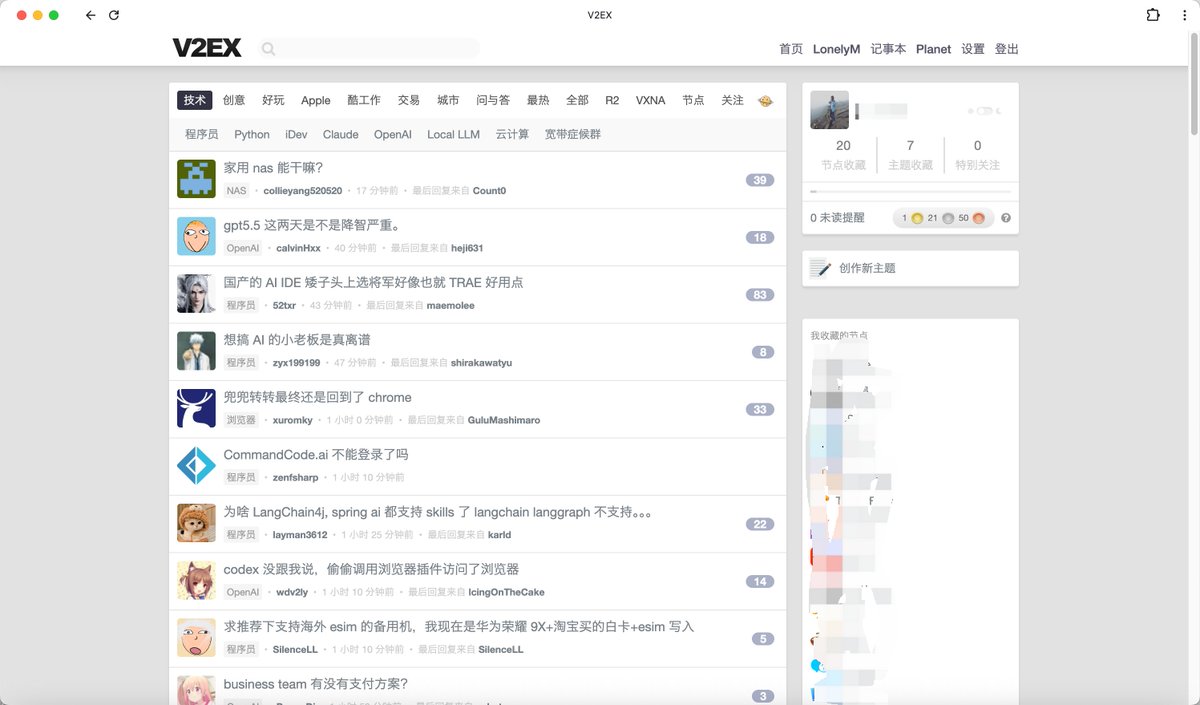Click avatar of collieyang520520's NAS topic
This screenshot has height=705, width=1200.
196,178
